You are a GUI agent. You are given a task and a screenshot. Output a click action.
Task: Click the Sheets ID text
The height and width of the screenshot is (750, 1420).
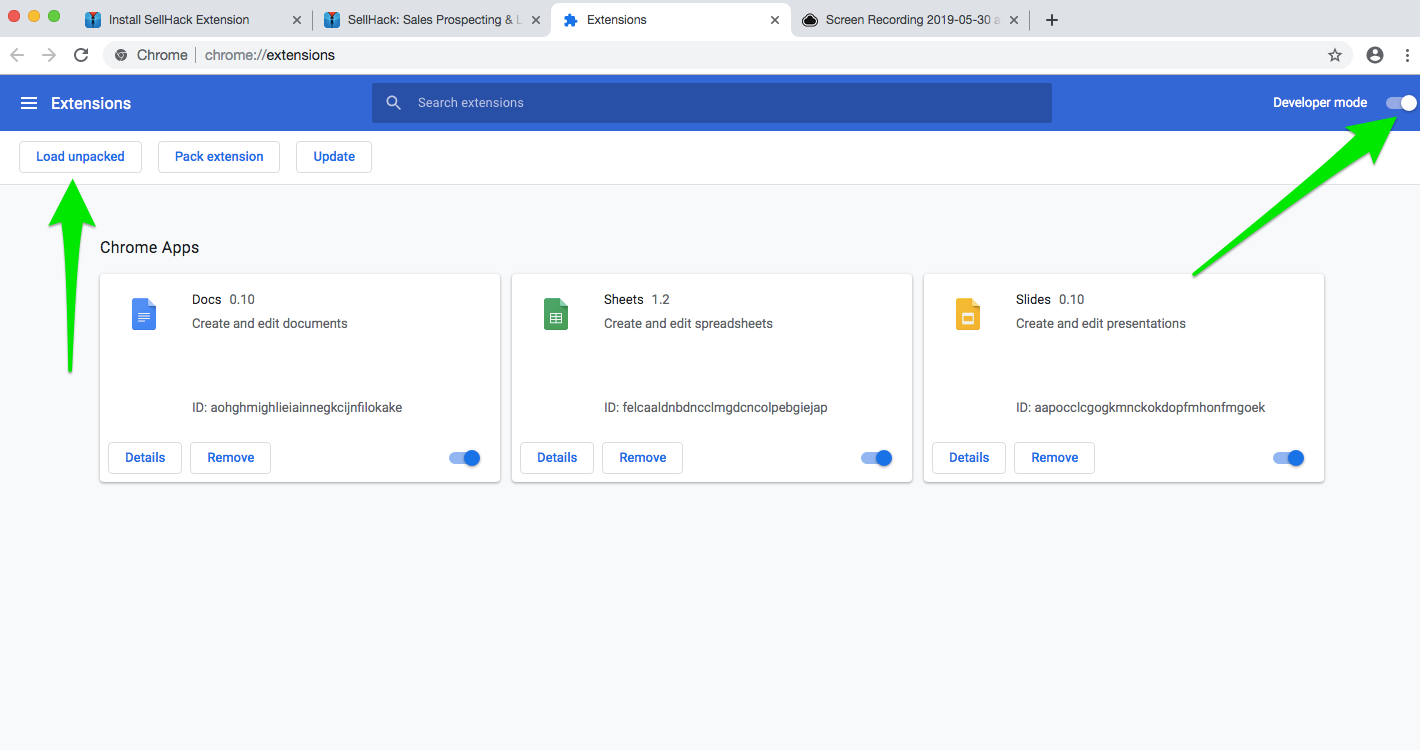click(x=716, y=408)
